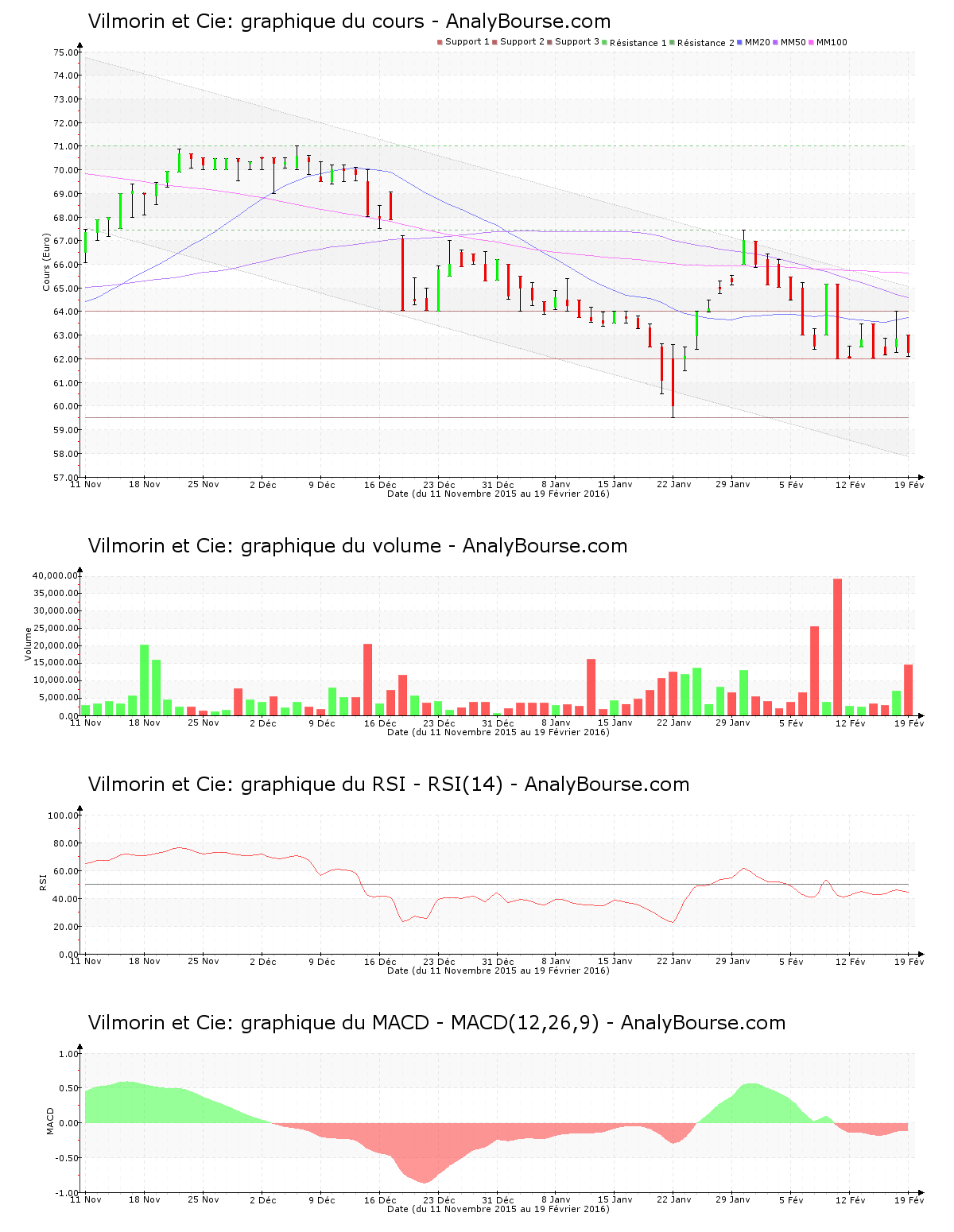Select the Support 3 legend label
The height and width of the screenshot is (1232, 954).
pos(577,42)
